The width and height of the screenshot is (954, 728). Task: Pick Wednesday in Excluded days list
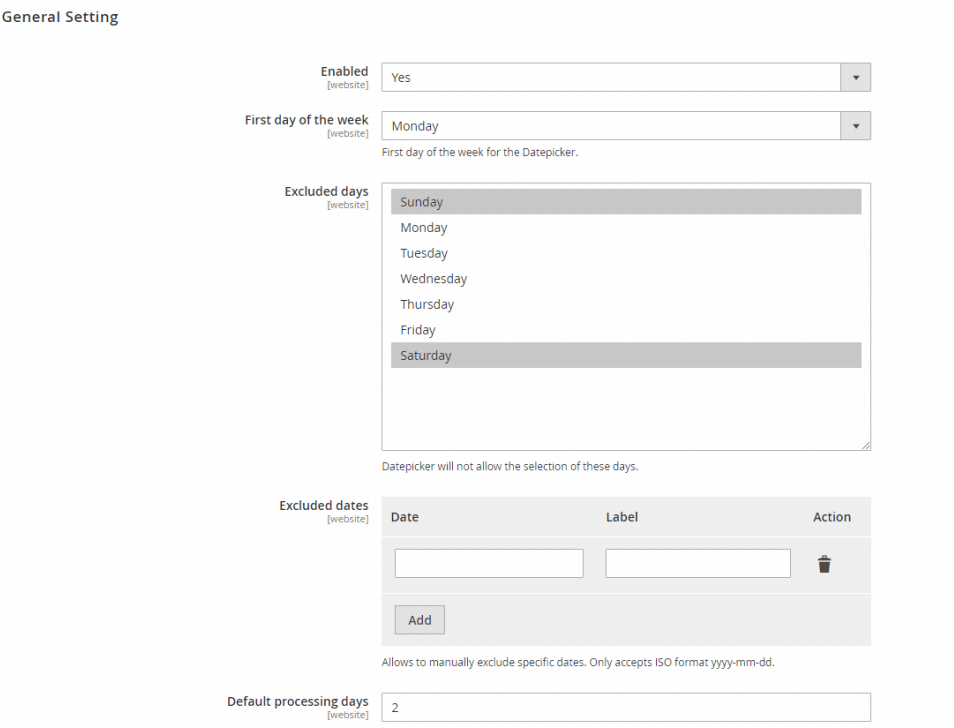[x=625, y=279]
